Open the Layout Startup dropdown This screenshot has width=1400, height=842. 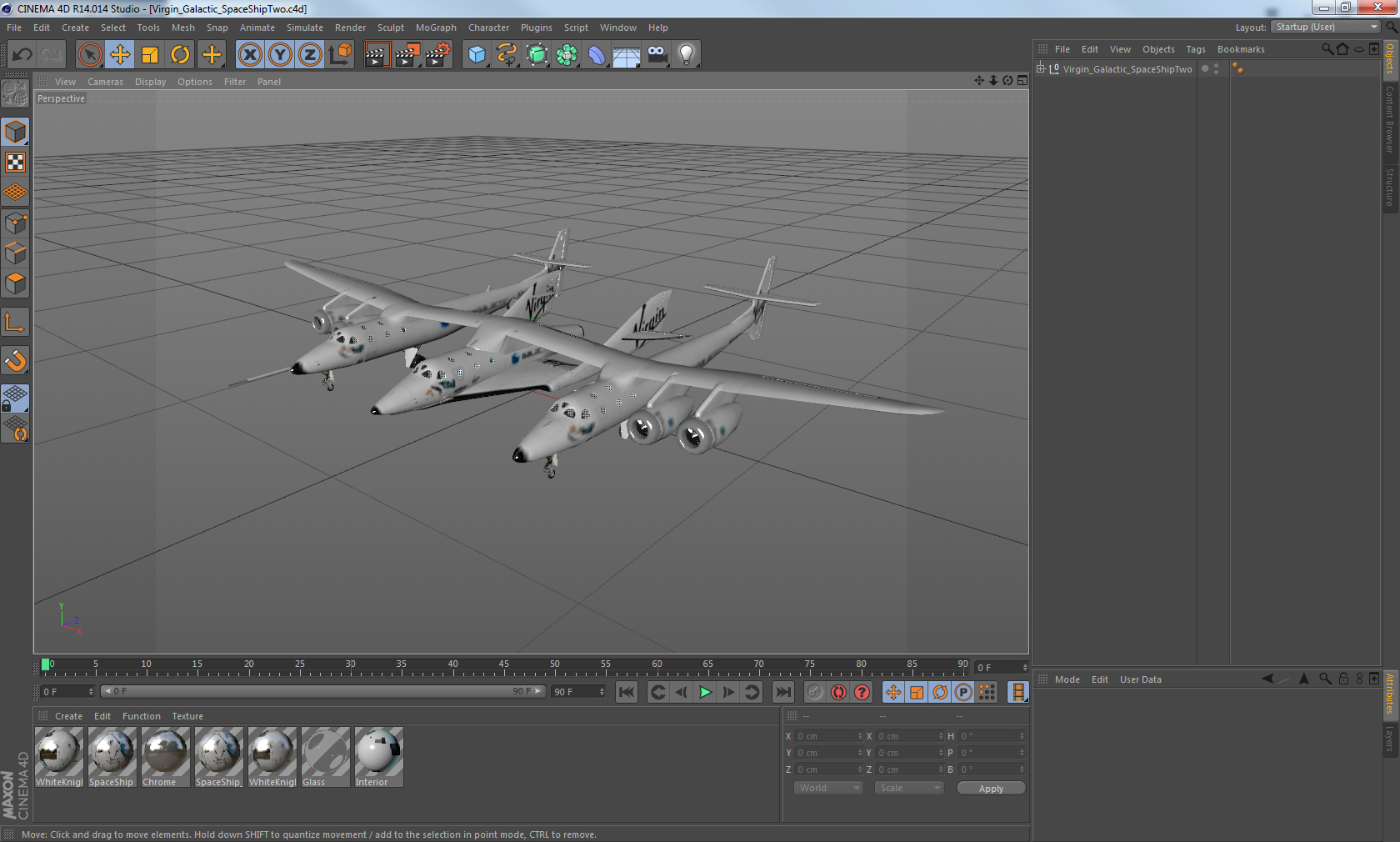tap(1327, 27)
